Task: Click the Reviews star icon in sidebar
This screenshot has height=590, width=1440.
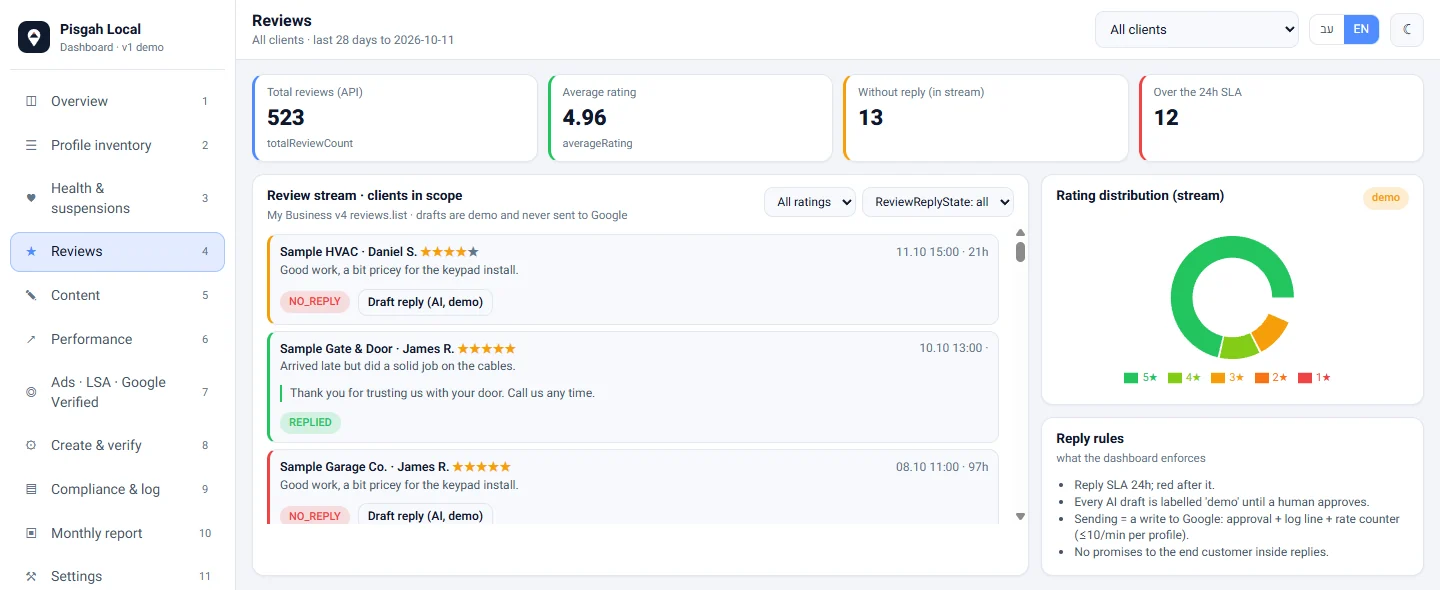Action: 31,252
